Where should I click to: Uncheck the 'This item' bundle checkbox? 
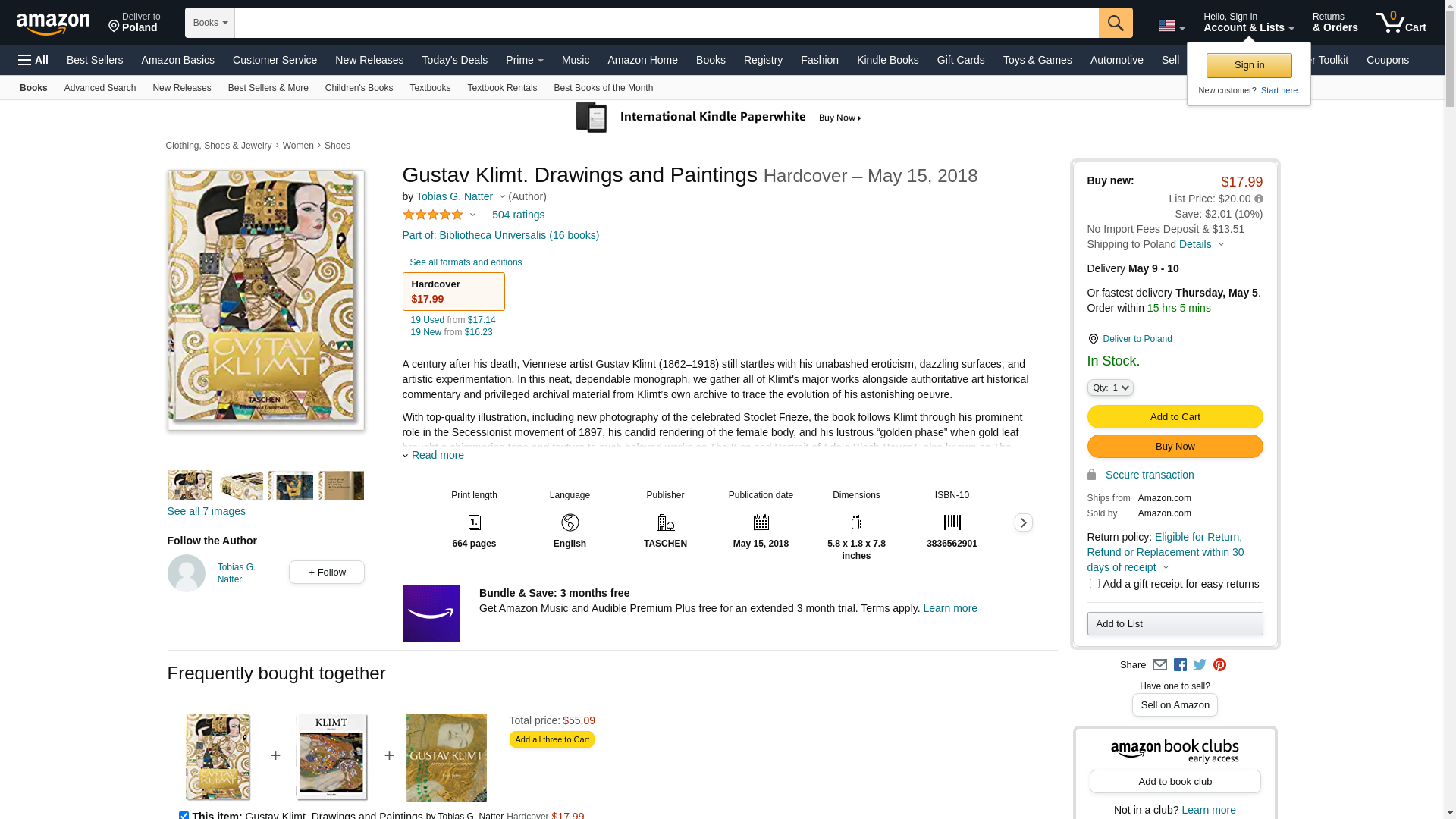(184, 815)
